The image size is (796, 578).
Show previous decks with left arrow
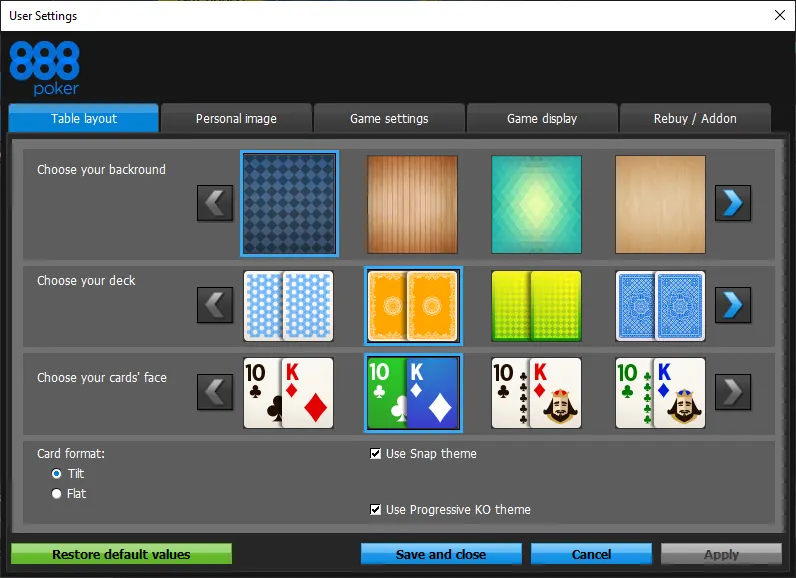click(215, 305)
